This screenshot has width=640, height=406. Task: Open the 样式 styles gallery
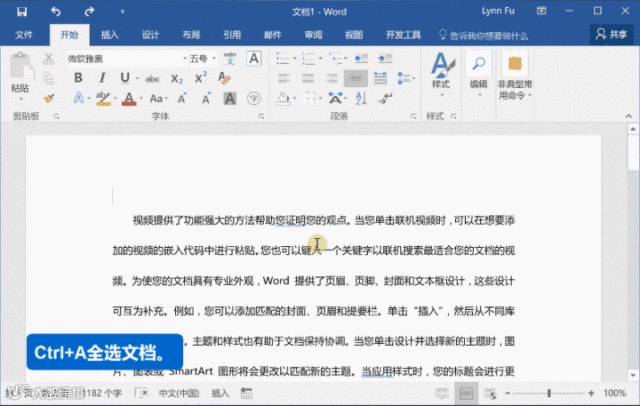coord(442,74)
